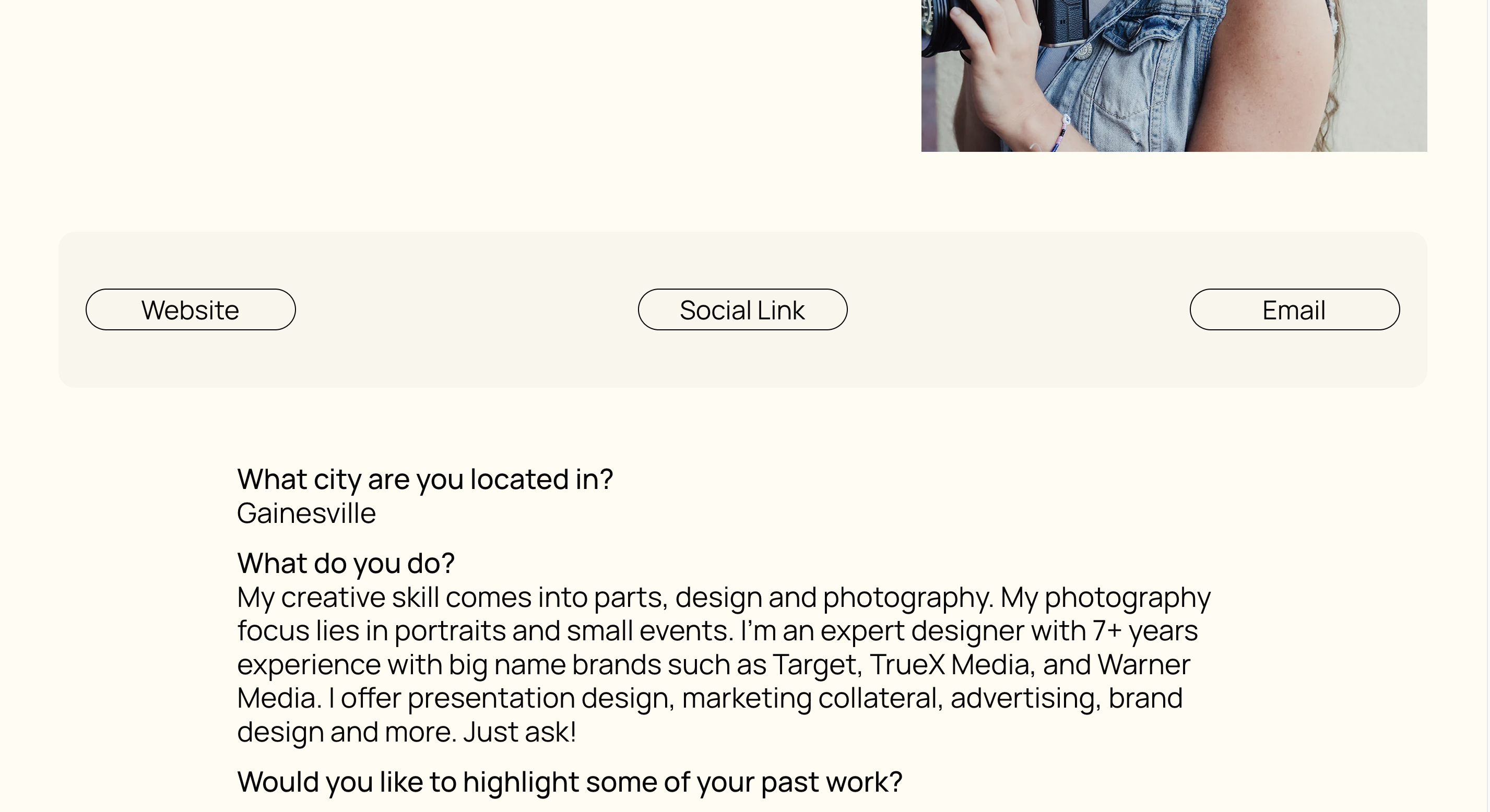Click the Social Link button
Image resolution: width=1490 pixels, height=812 pixels.
tap(743, 310)
